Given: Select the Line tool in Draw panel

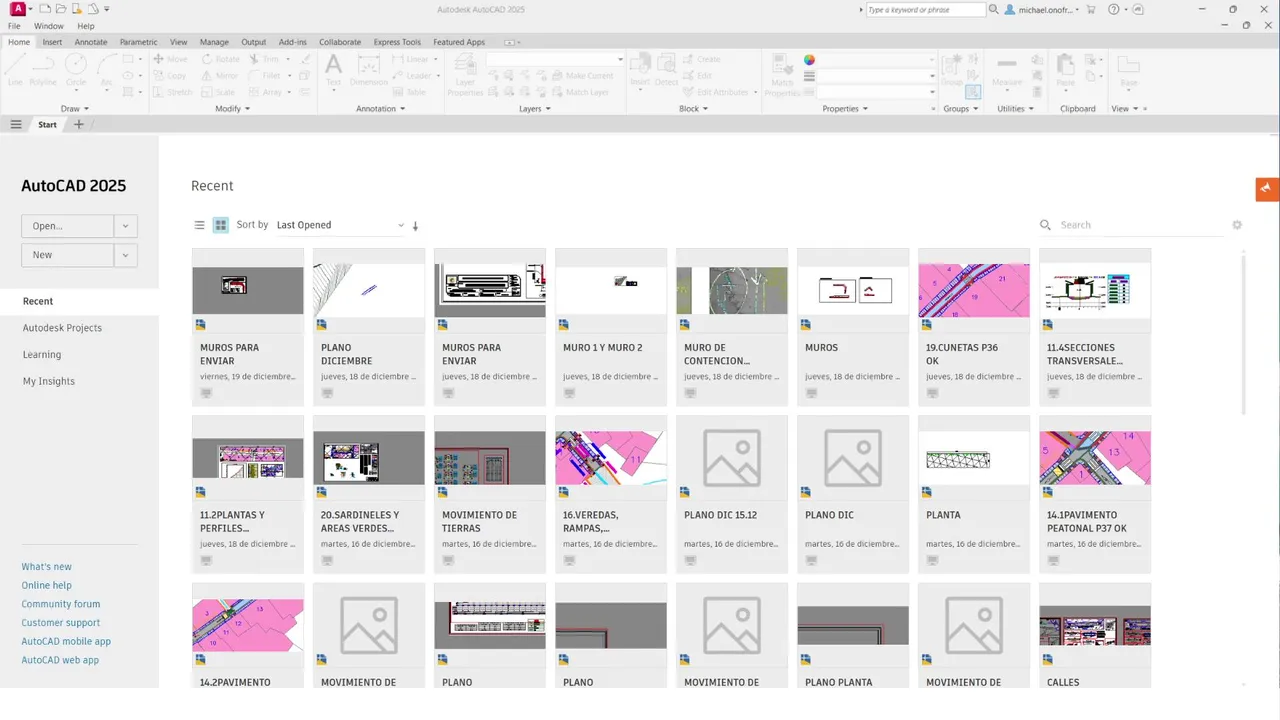Looking at the screenshot, I should [x=15, y=69].
